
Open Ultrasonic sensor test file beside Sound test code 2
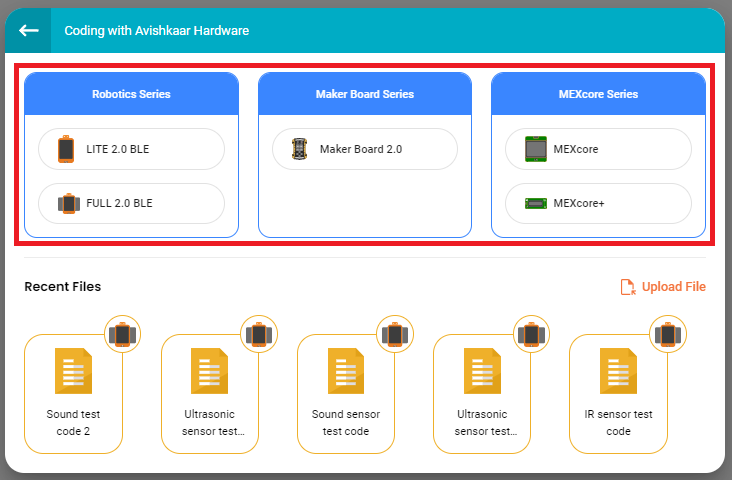point(210,394)
